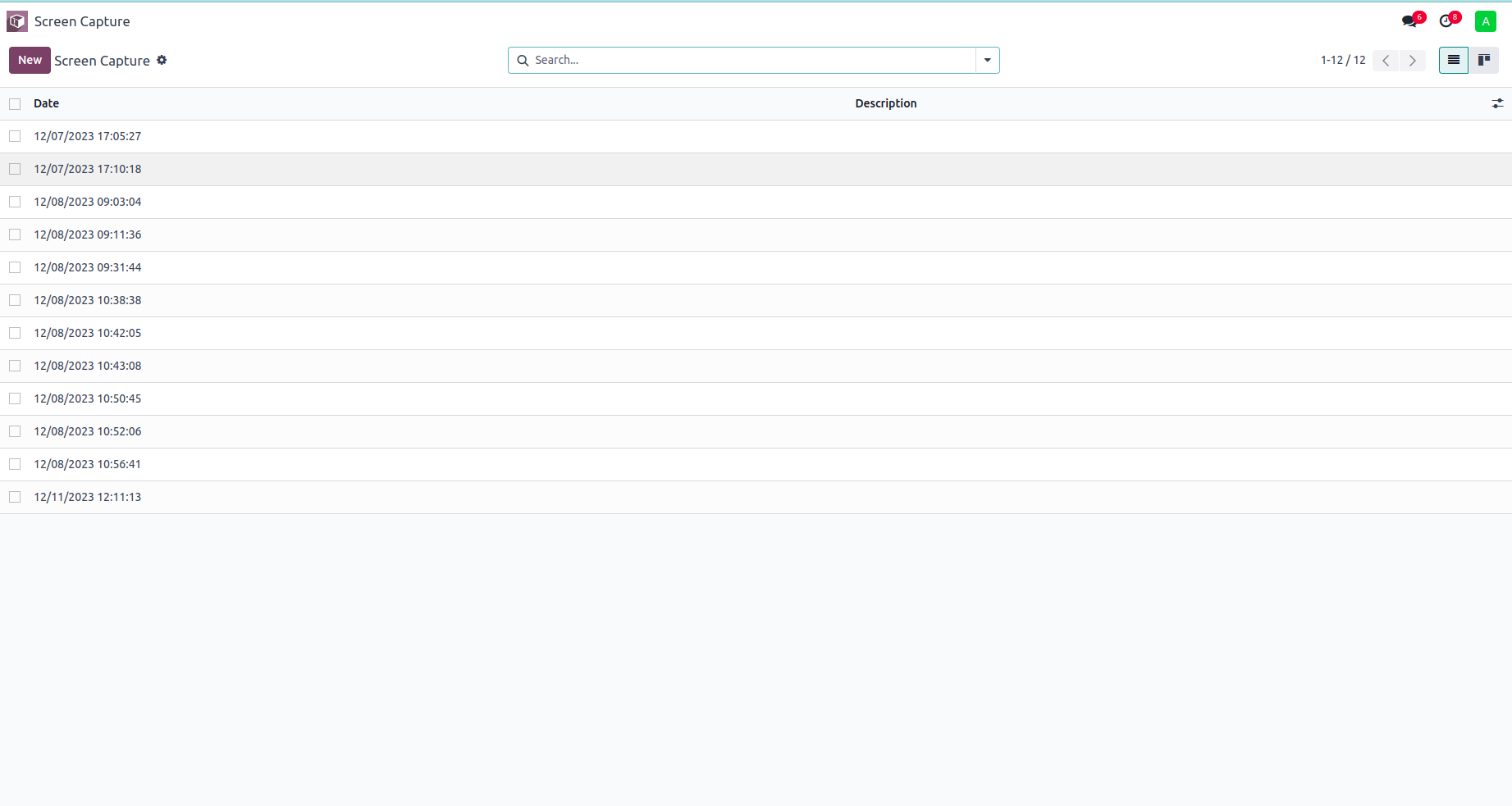Check the 12/07/2023 17:05:27 row checkbox
This screenshot has height=806, width=1512.
tap(15, 136)
